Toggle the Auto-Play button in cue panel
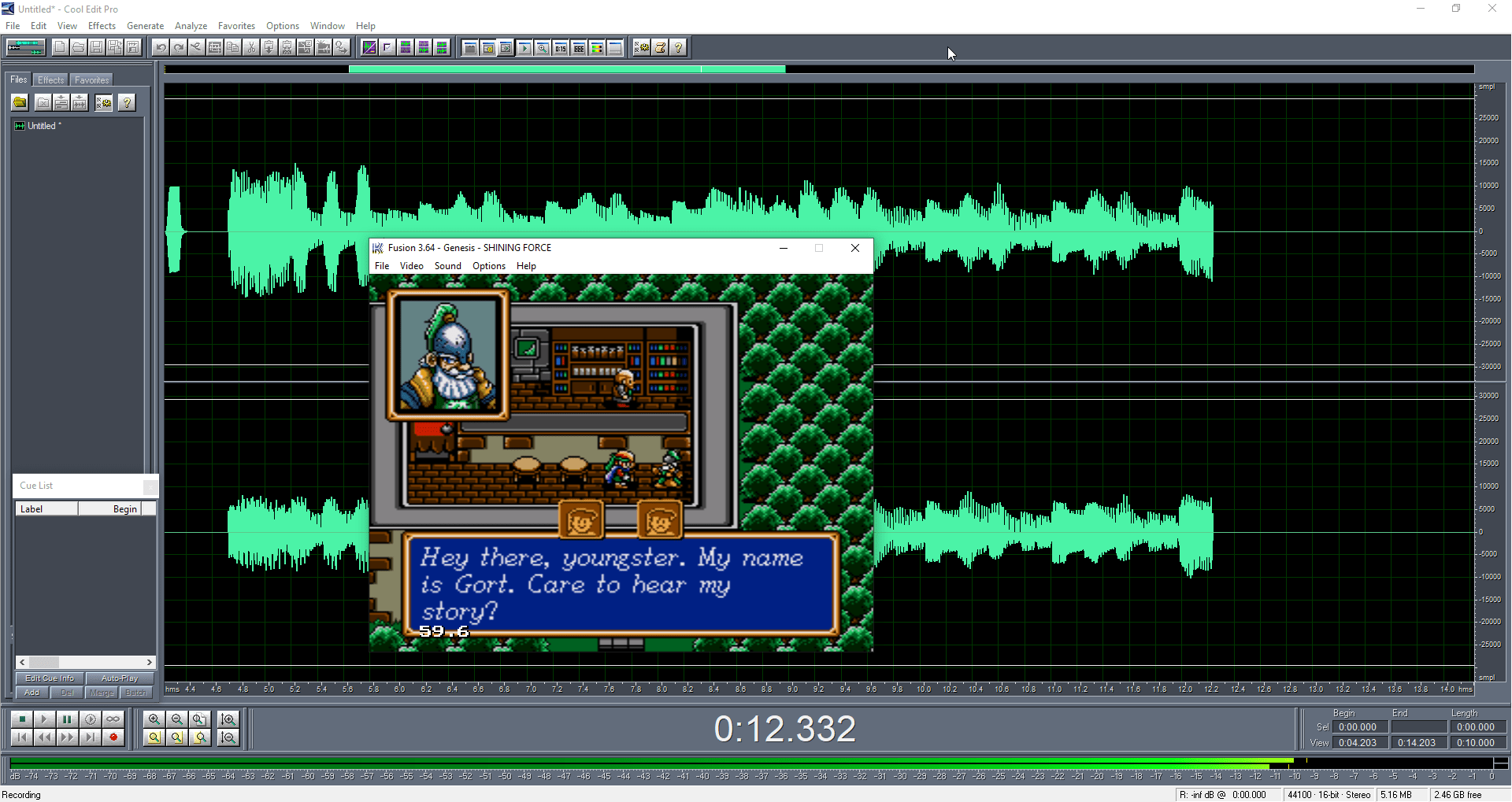This screenshot has height=802, width=1512. point(119,678)
